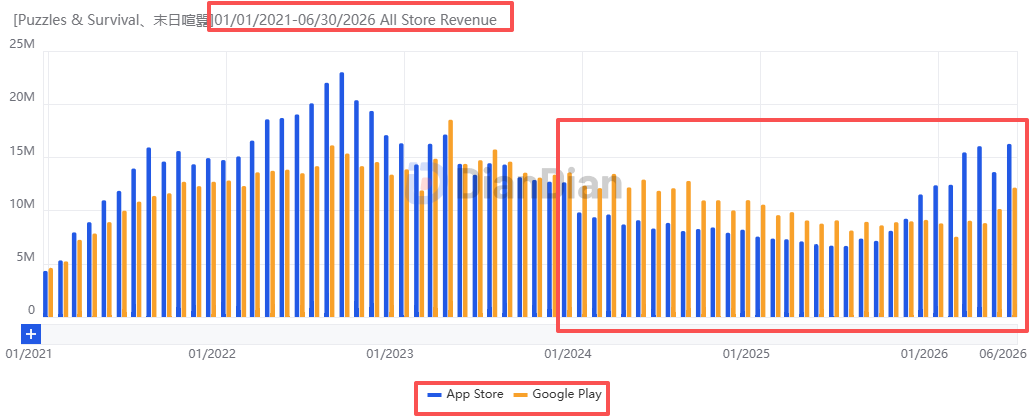The image size is (1035, 417).
Task: Click the blue plus icon below the chart
Action: (x=31, y=334)
